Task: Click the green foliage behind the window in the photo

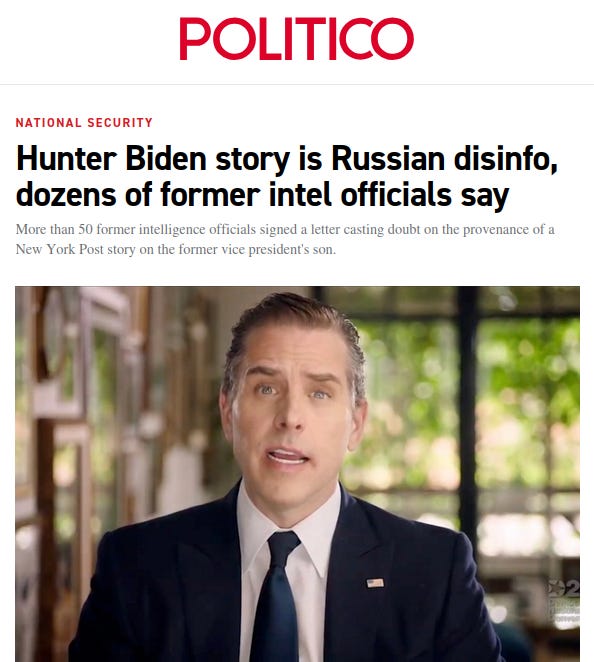Action: click(528, 380)
